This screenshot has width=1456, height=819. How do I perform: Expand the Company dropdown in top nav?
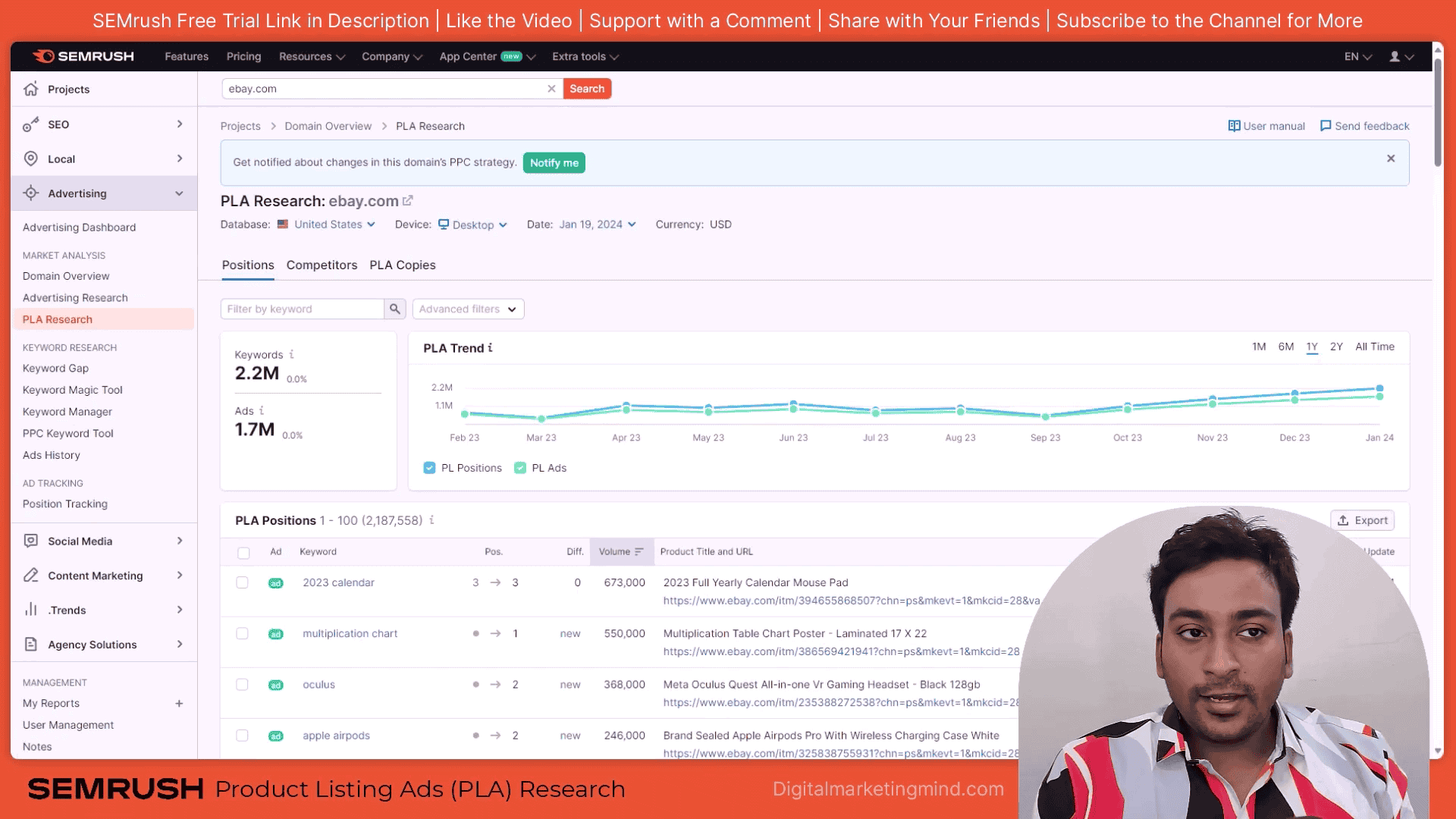(391, 56)
